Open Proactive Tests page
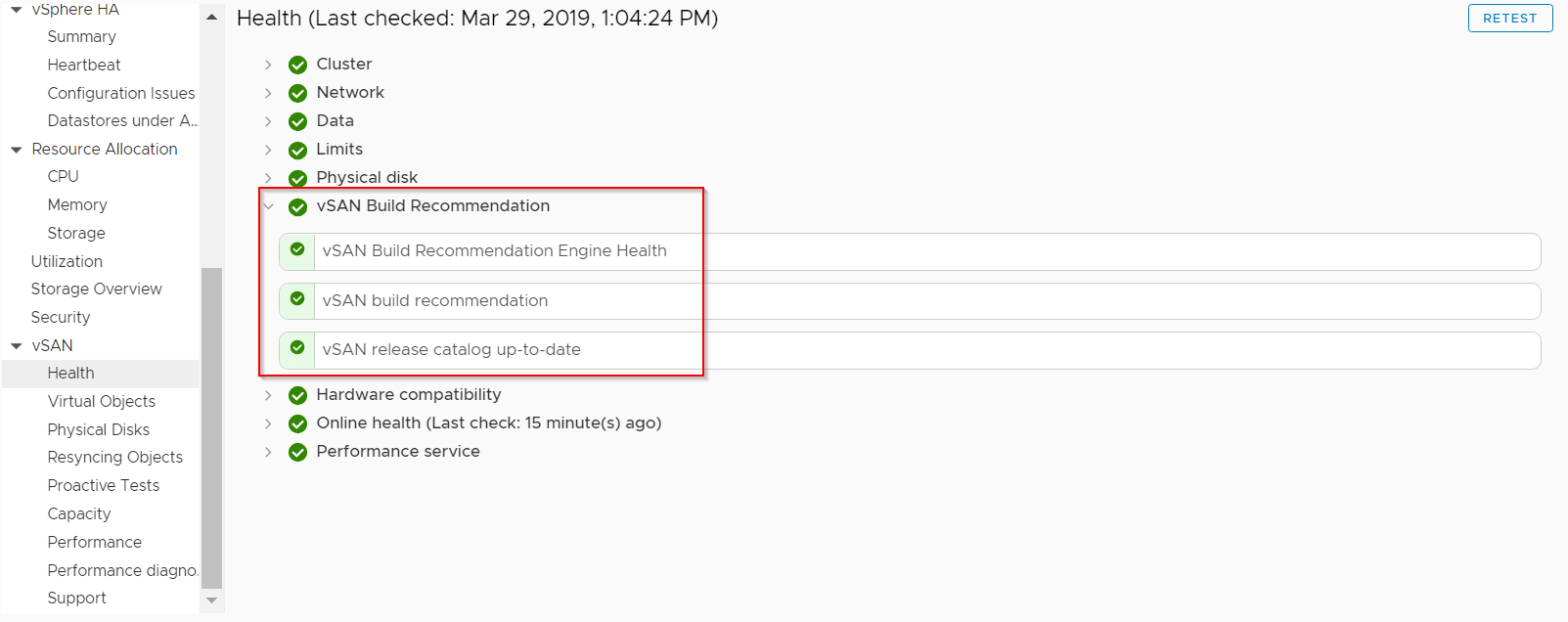Screen dimensions: 1568x622 (104, 485)
